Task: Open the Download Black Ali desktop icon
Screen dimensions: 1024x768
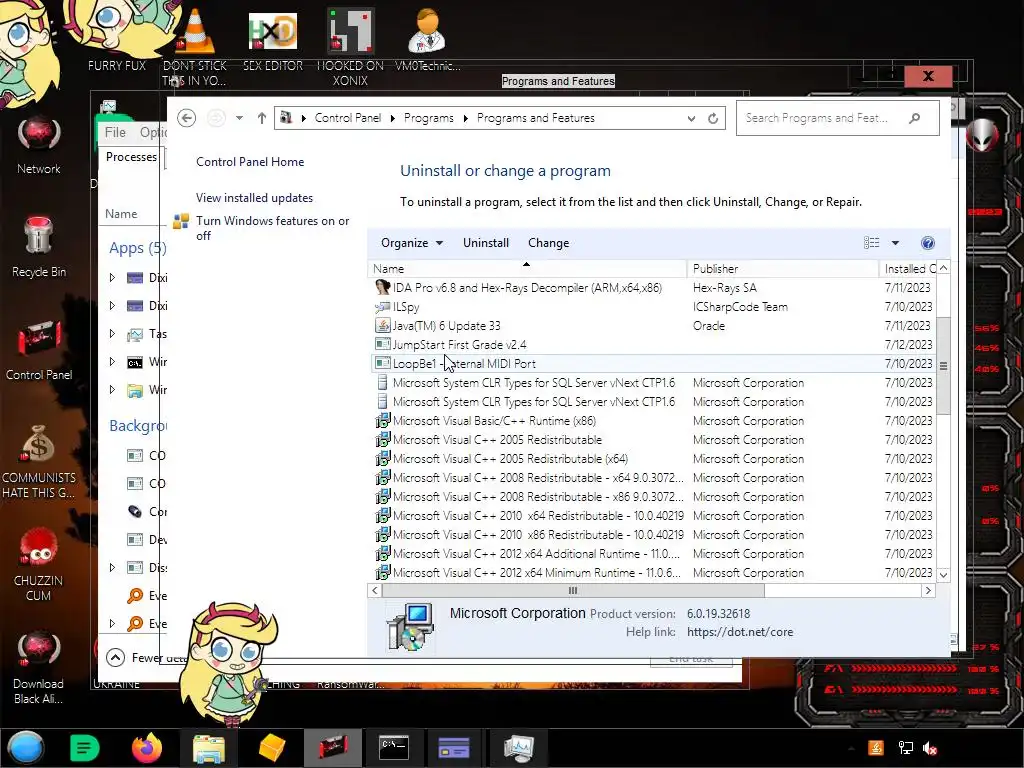Action: (39, 650)
